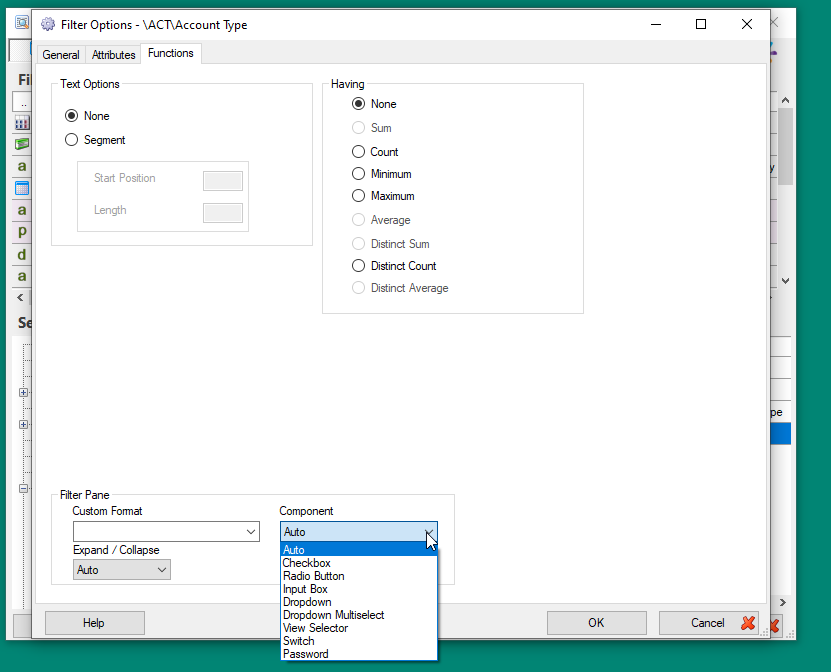
Task: Click the magnifier icon of the background window
Action: tap(22, 22)
